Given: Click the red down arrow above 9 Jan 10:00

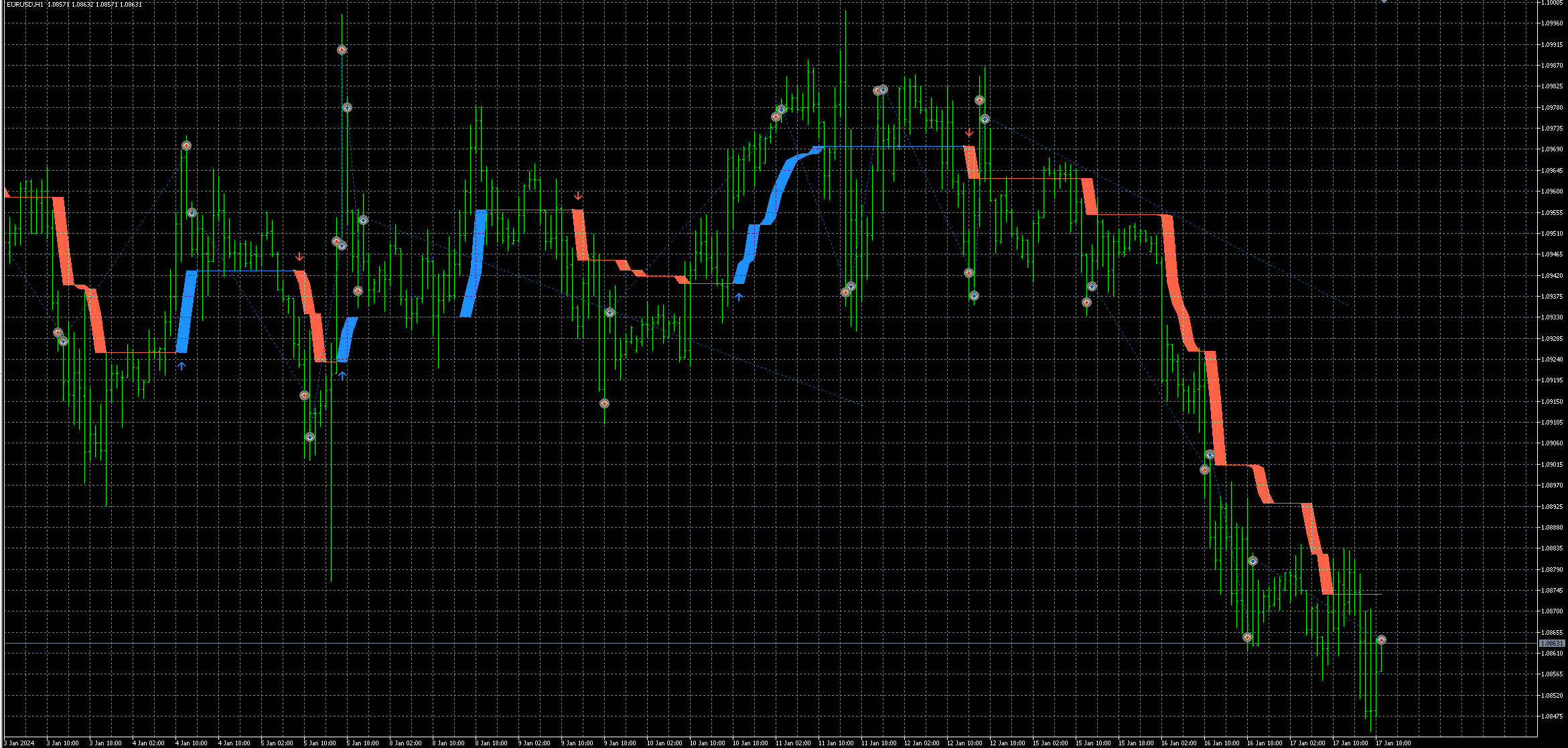Looking at the screenshot, I should pyautogui.click(x=578, y=196).
